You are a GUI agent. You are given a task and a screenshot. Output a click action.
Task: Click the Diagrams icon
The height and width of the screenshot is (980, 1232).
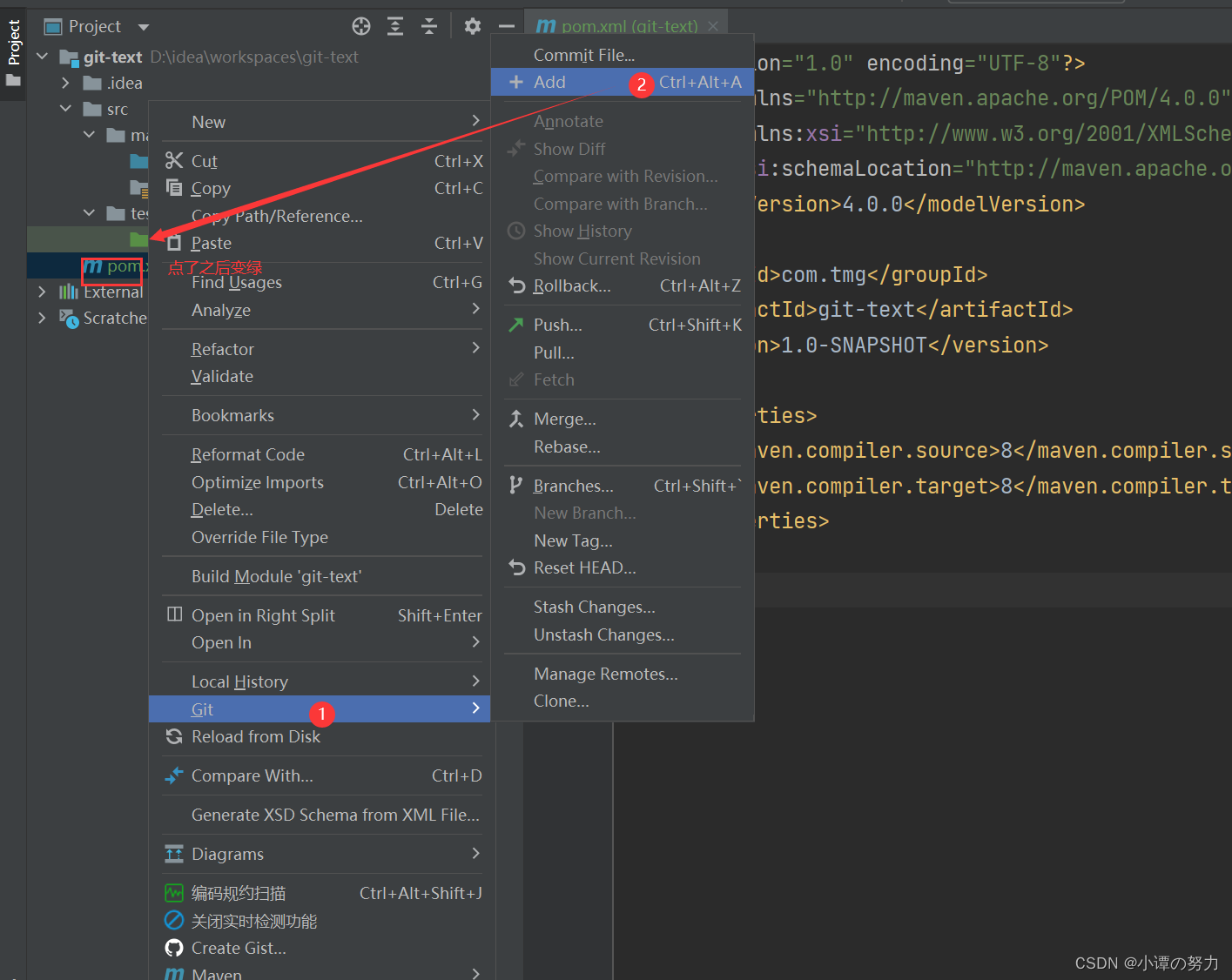[174, 854]
